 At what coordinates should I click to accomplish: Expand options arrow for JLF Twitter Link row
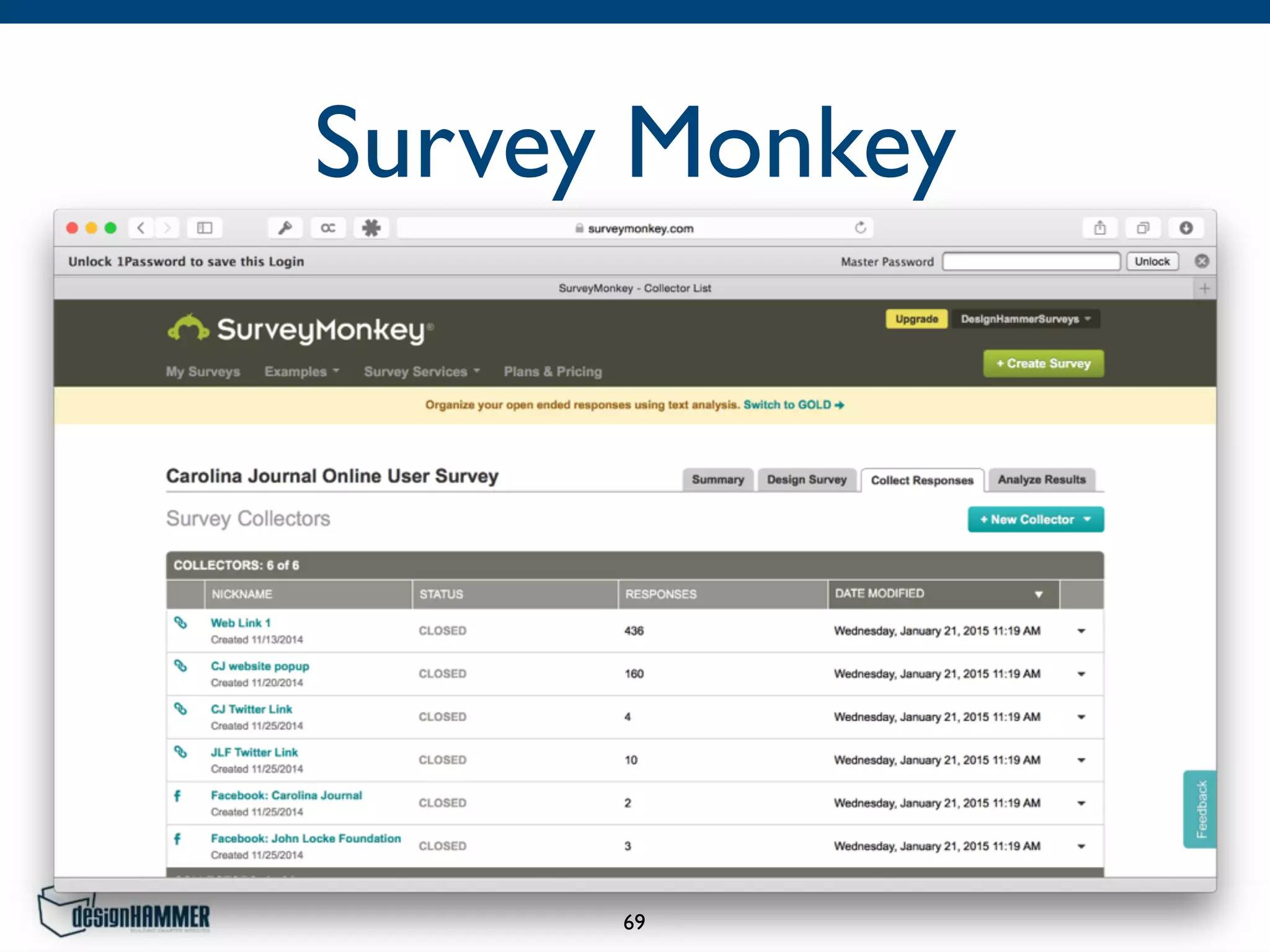(x=1081, y=760)
